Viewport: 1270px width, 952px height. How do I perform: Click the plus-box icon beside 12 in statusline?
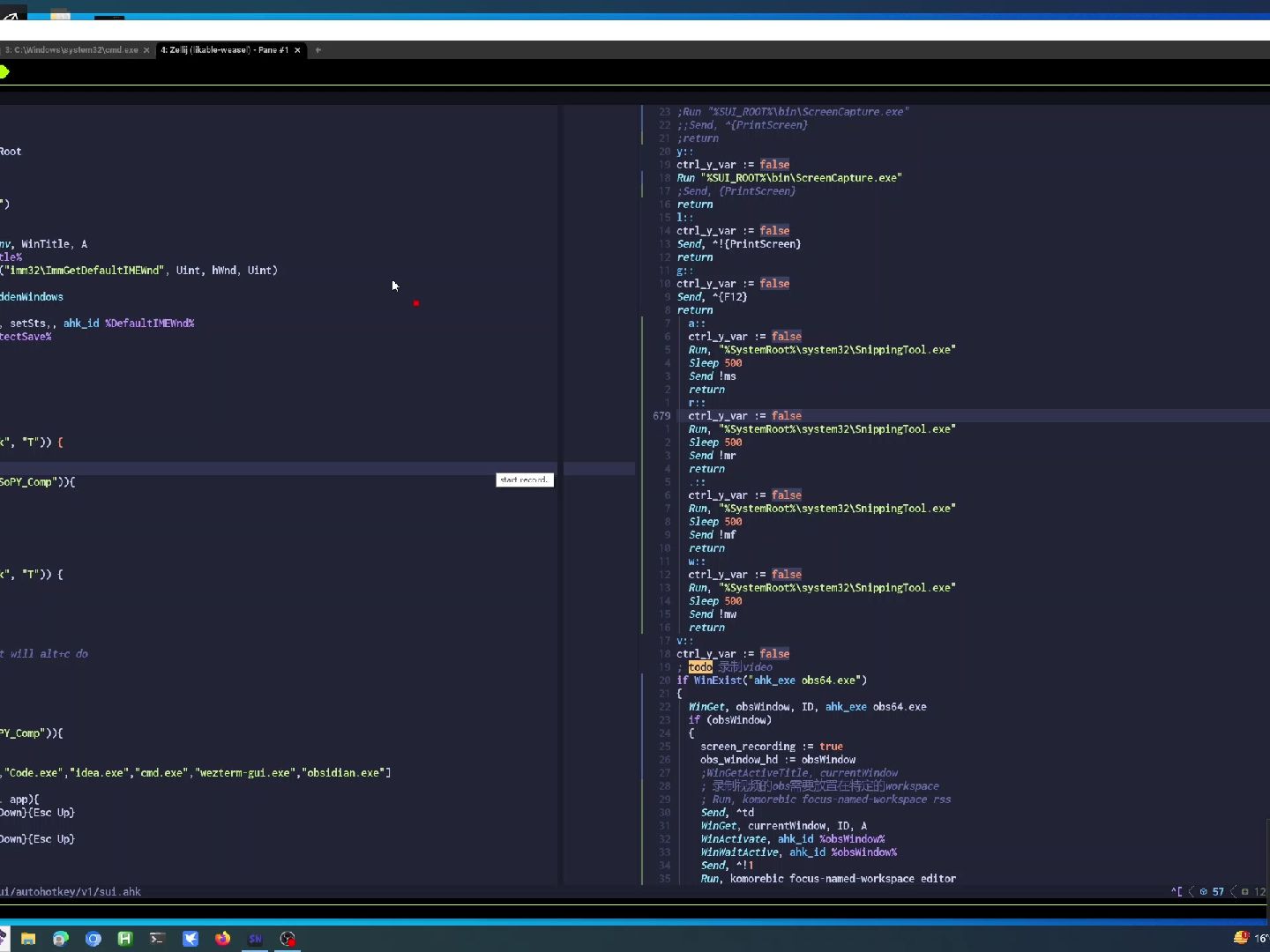(1244, 892)
